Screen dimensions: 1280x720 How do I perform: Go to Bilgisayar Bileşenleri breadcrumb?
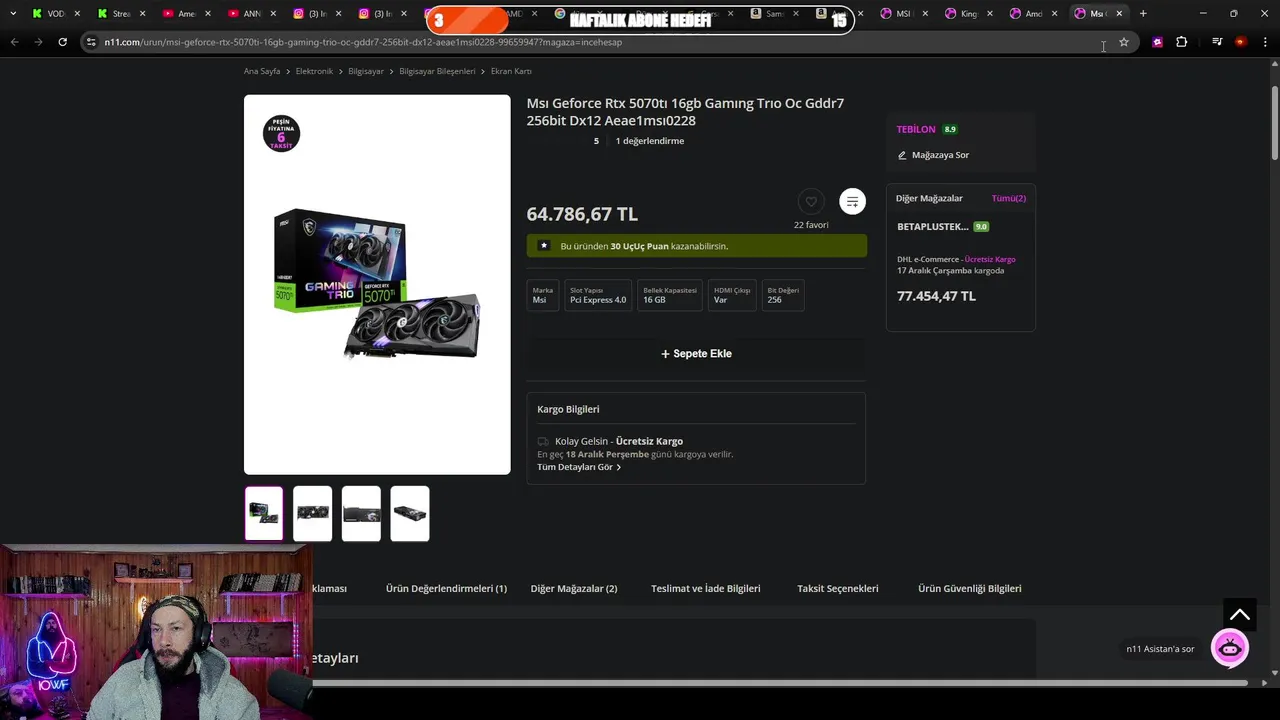pos(437,71)
